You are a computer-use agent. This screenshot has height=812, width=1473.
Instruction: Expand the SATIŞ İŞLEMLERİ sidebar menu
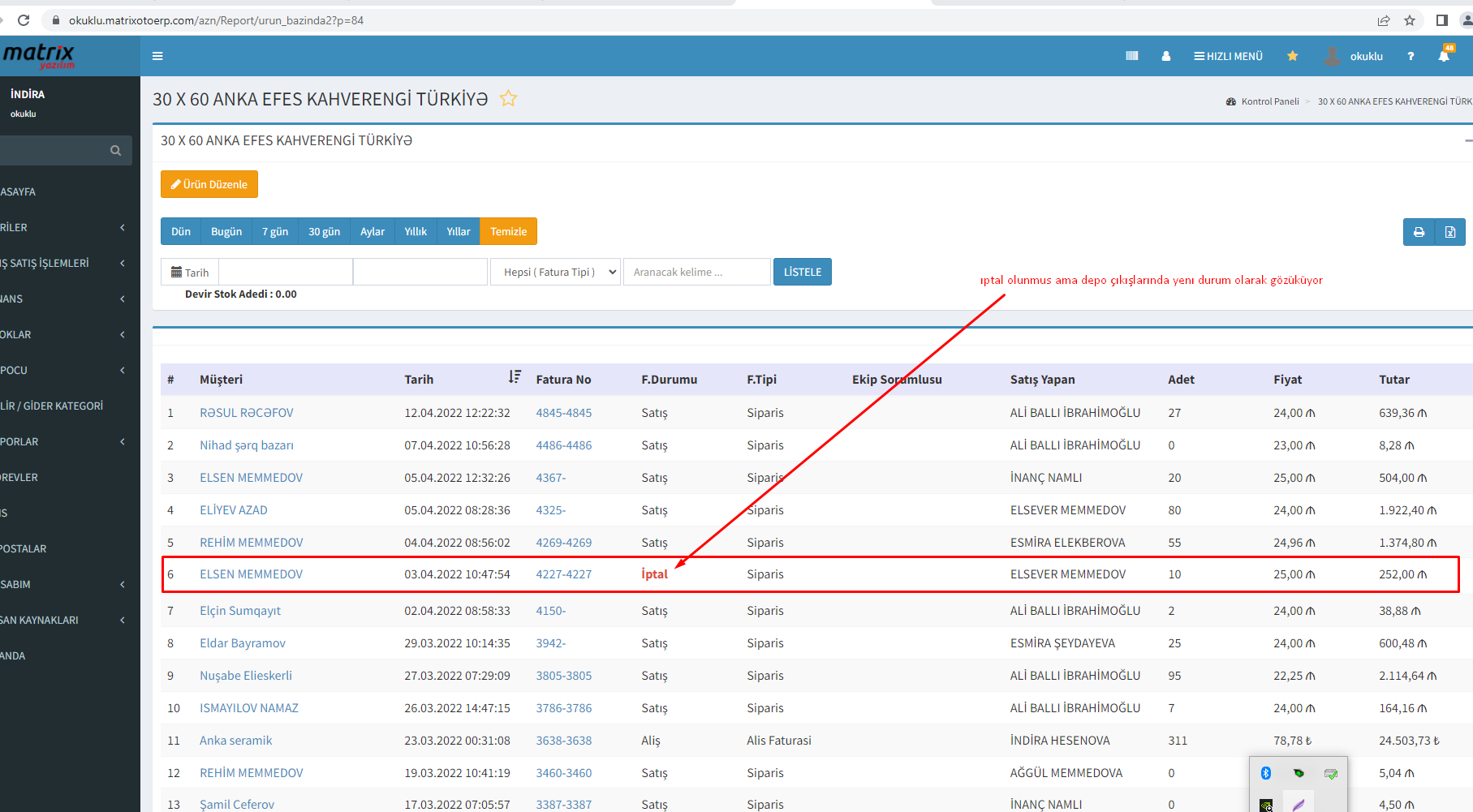click(65, 263)
